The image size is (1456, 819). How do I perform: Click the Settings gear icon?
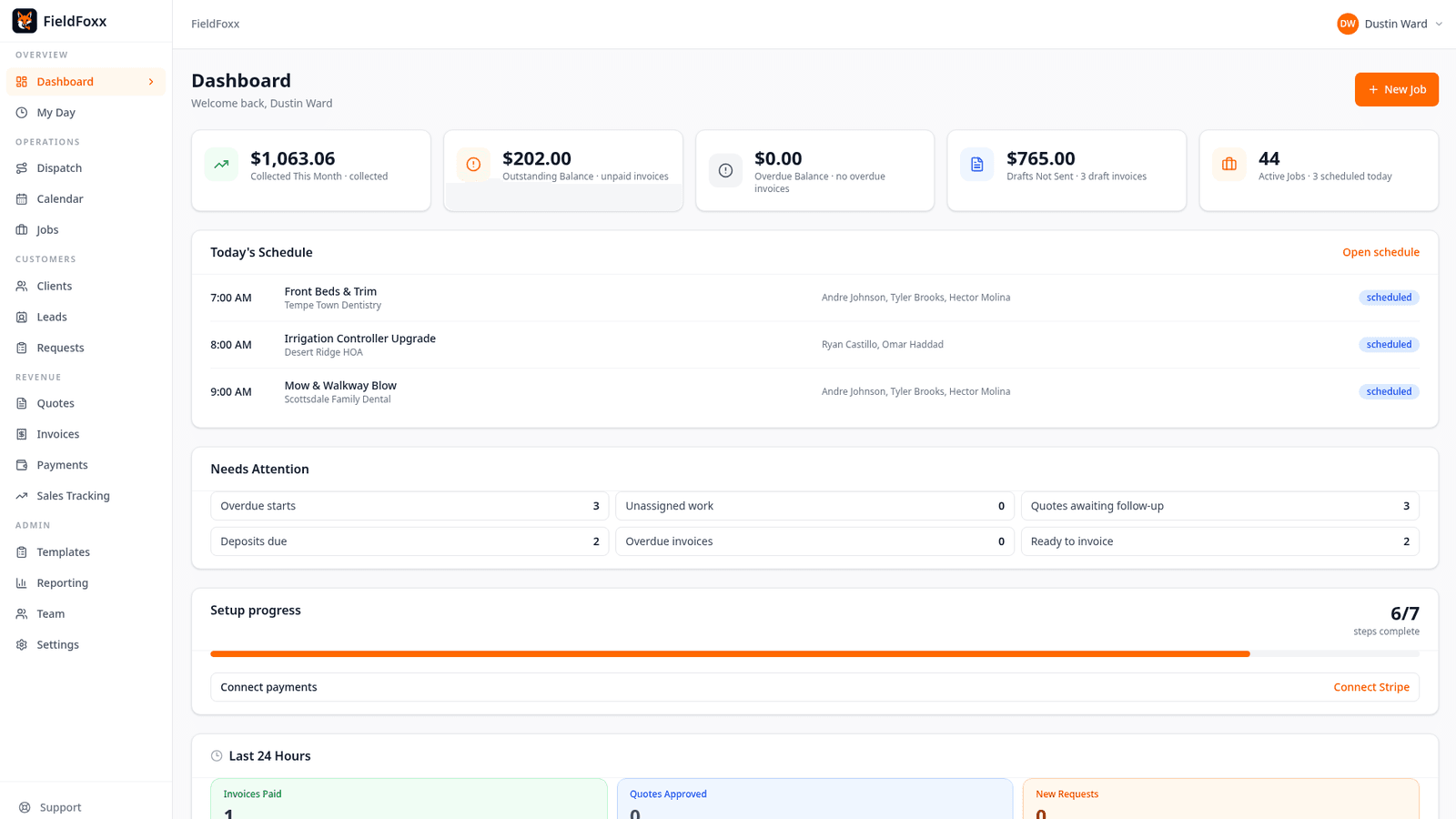(22, 645)
